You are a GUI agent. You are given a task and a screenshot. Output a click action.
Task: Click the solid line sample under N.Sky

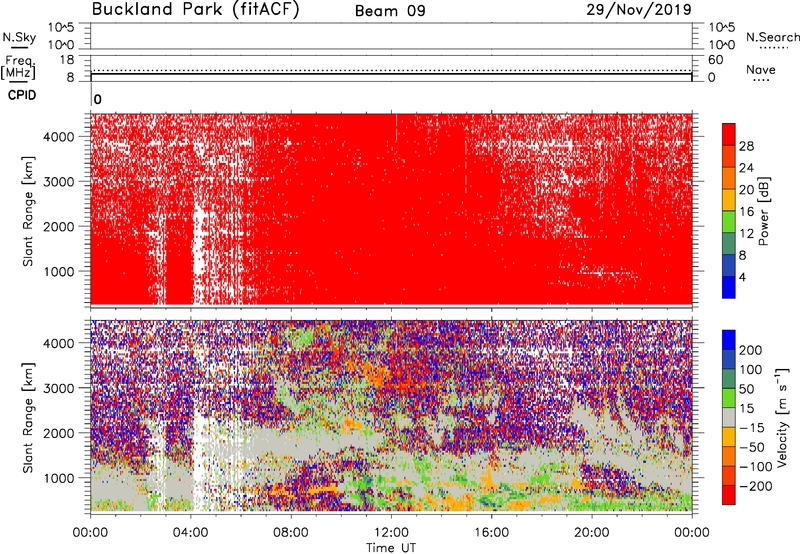19,47
